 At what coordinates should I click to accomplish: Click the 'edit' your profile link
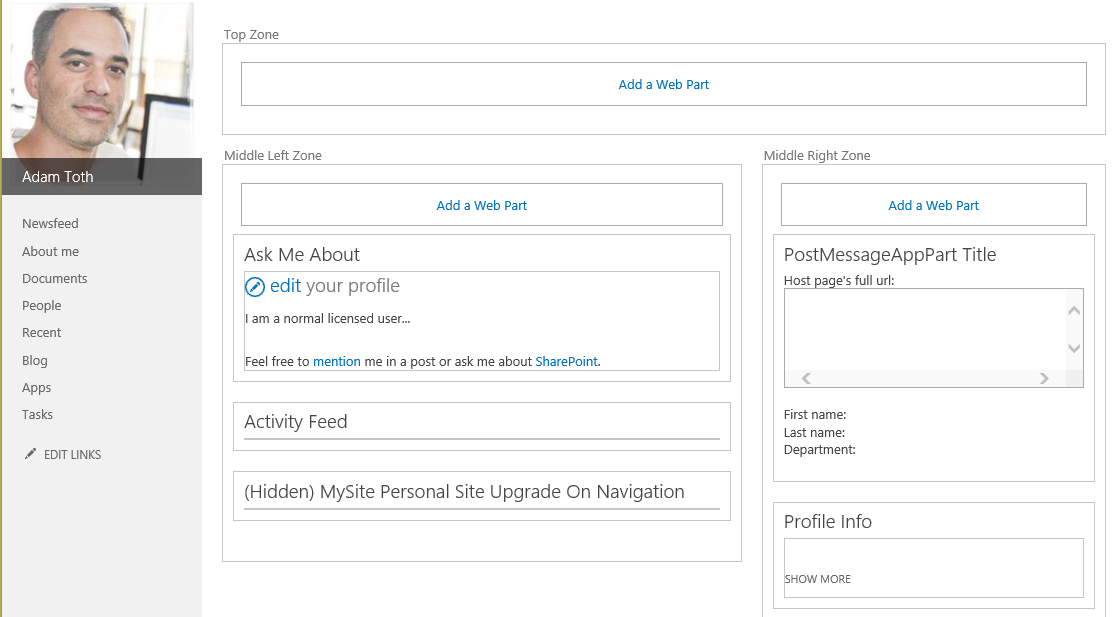click(x=285, y=285)
